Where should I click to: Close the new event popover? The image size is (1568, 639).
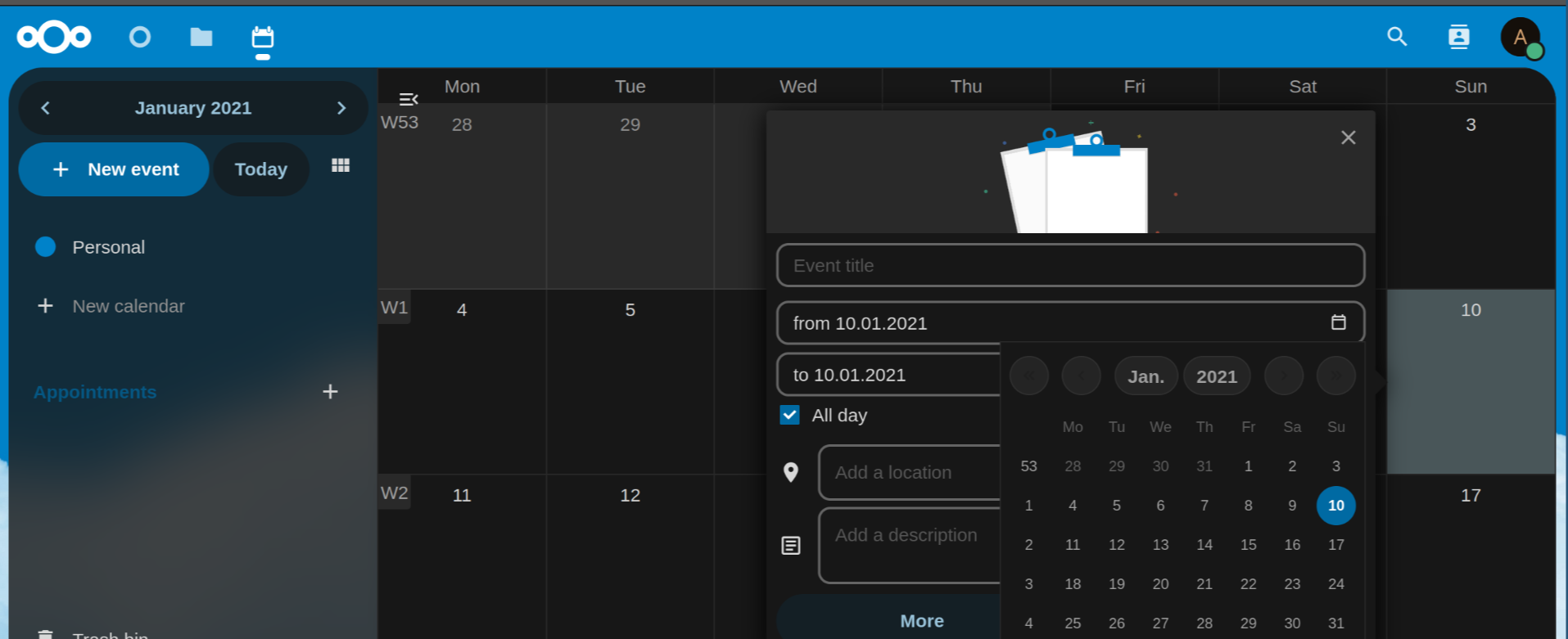(1349, 137)
